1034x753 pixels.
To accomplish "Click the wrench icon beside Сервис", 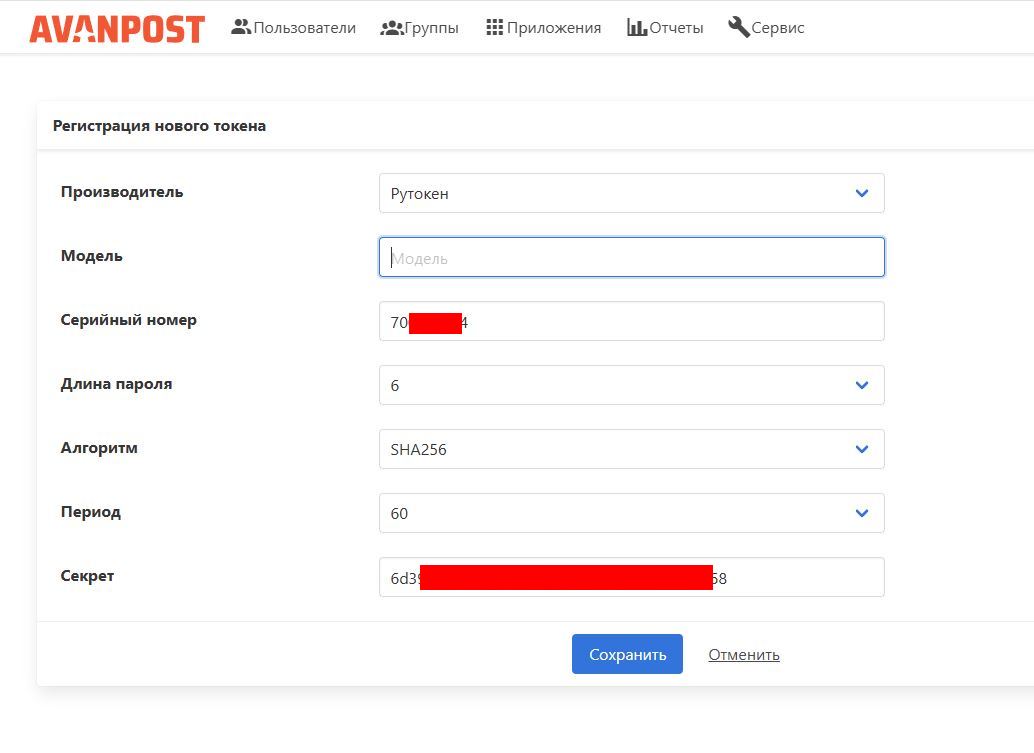I will (x=739, y=27).
